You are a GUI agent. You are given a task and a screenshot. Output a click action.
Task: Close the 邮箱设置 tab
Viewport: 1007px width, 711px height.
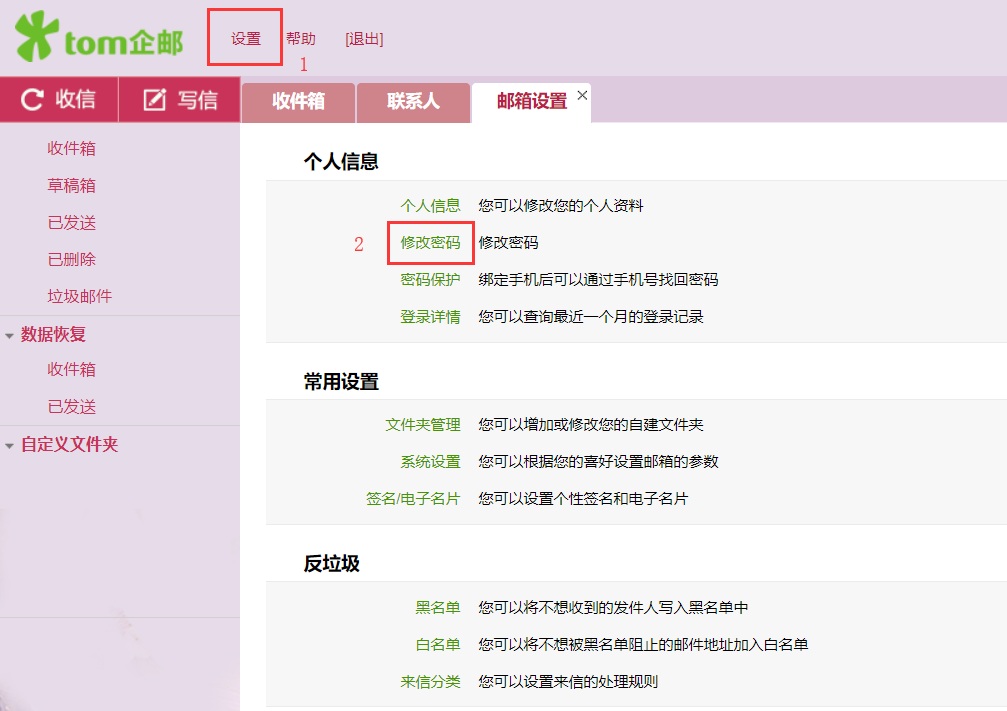click(x=582, y=95)
